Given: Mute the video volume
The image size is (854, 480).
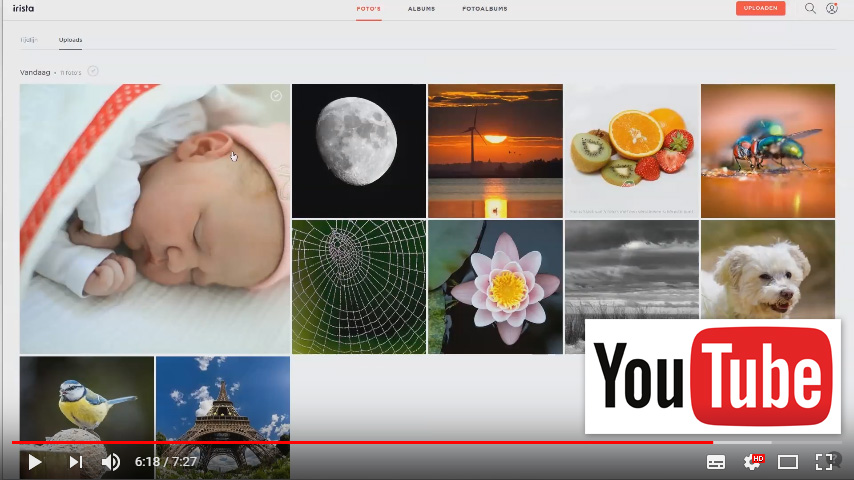Looking at the screenshot, I should pyautogui.click(x=111, y=462).
